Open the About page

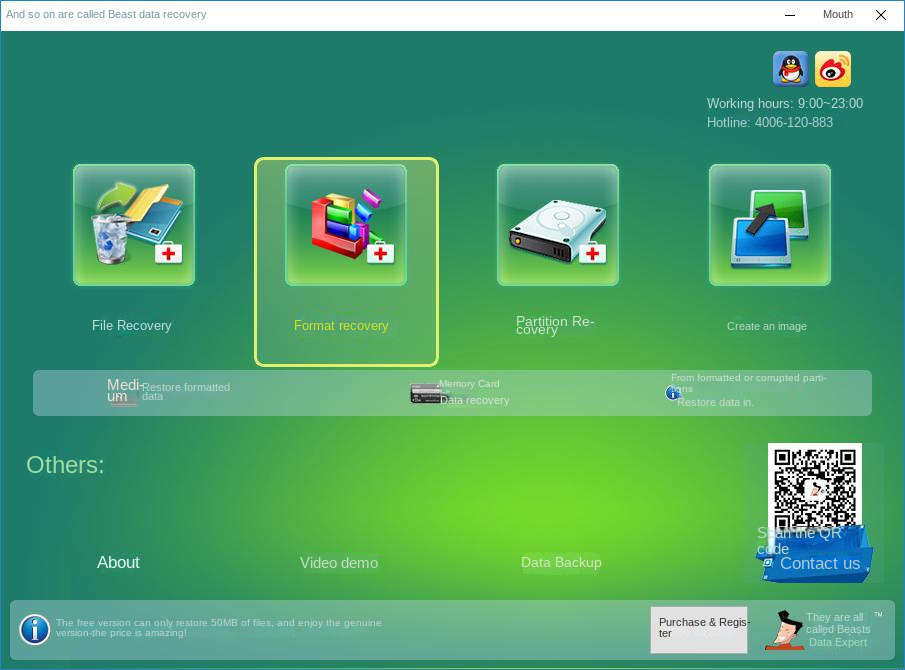(118, 562)
